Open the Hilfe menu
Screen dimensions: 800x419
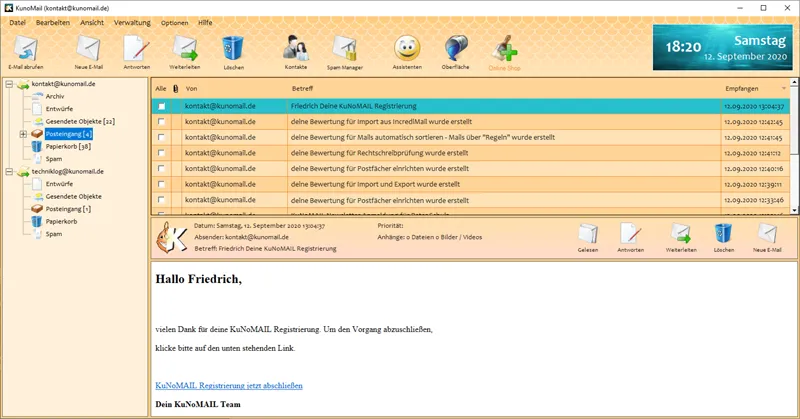click(205, 22)
